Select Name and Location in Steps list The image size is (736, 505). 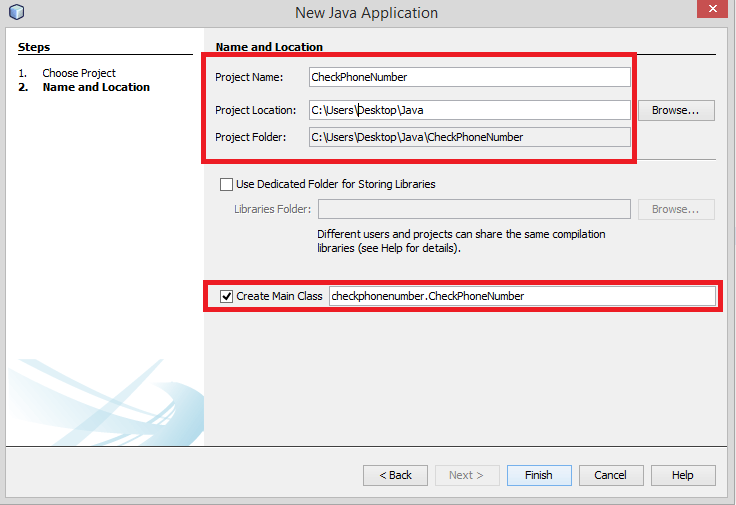click(x=96, y=87)
